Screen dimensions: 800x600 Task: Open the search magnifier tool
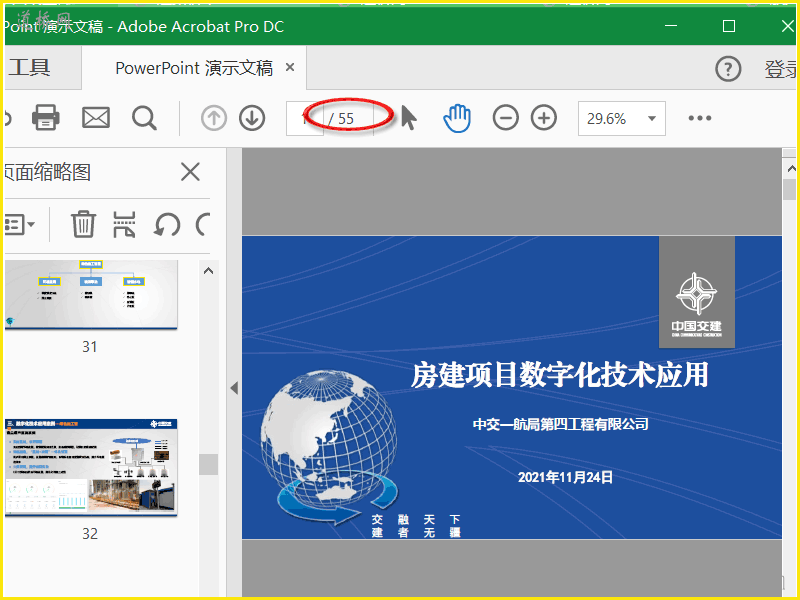point(144,118)
